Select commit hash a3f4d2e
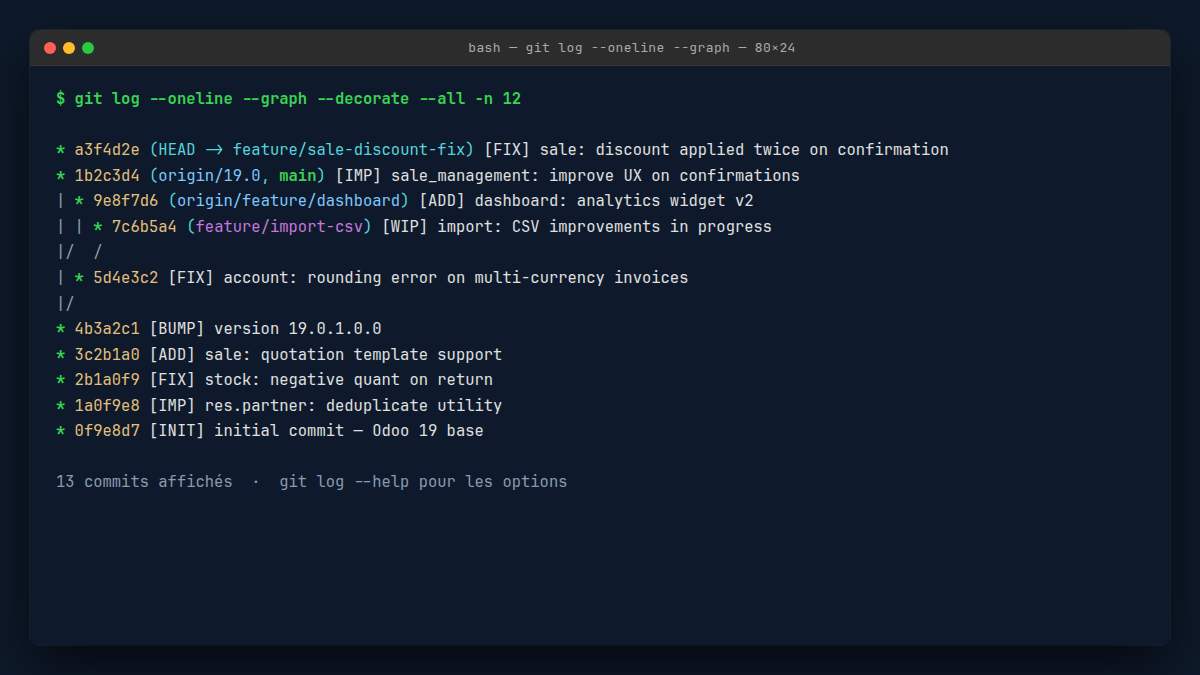Screen dimensions: 1200x675 [107, 150]
